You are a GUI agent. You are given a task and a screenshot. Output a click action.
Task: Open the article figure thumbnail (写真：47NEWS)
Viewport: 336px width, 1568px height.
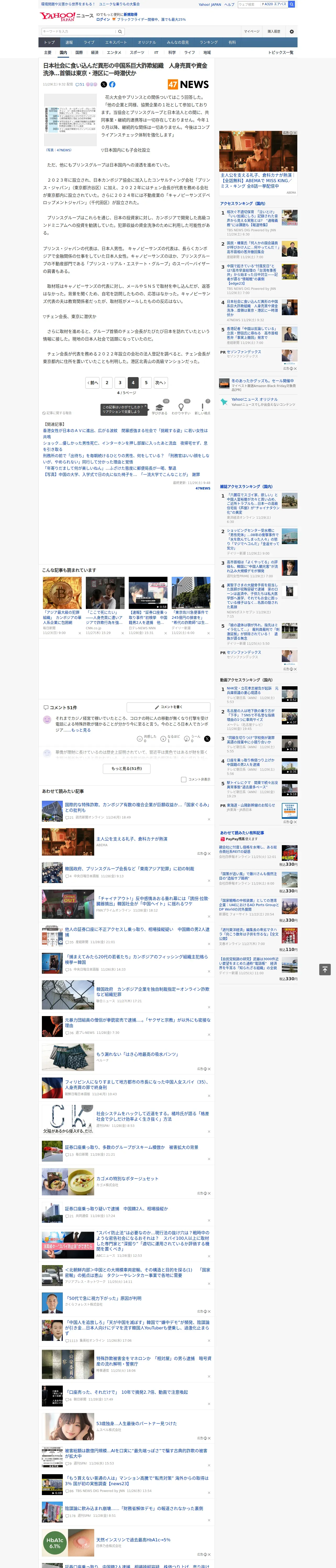click(71, 119)
